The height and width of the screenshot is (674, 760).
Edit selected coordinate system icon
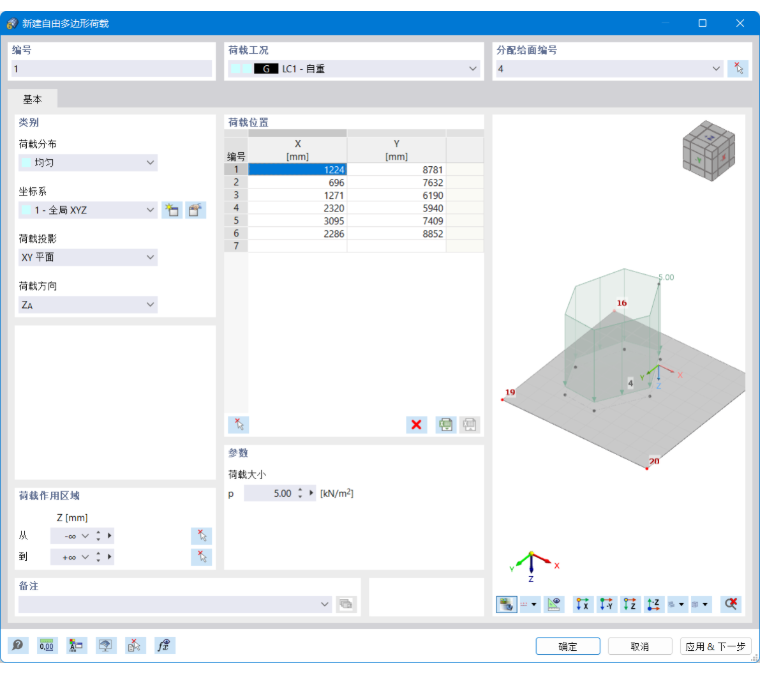[195, 210]
